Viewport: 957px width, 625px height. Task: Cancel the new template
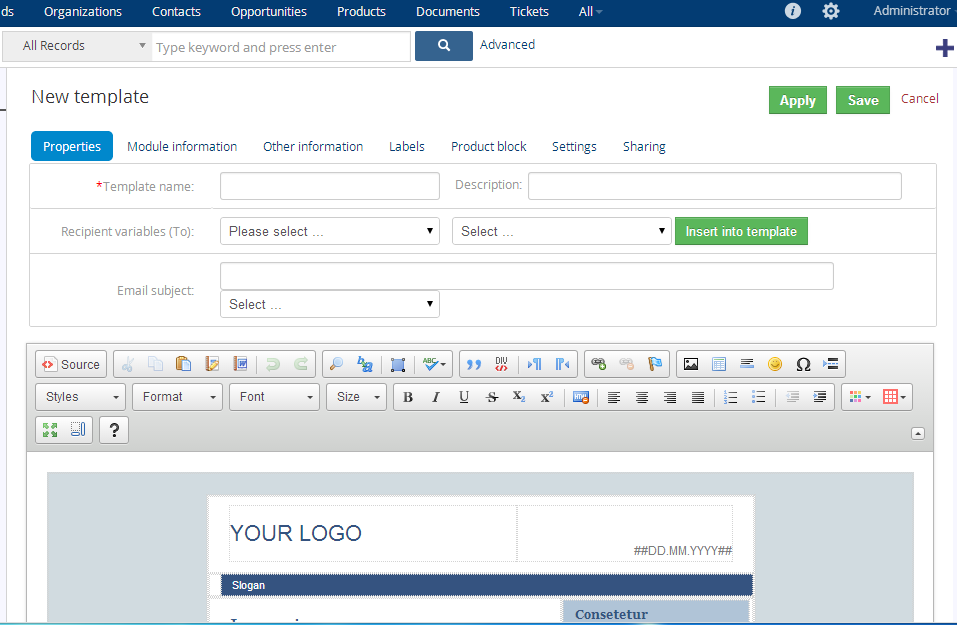(920, 99)
